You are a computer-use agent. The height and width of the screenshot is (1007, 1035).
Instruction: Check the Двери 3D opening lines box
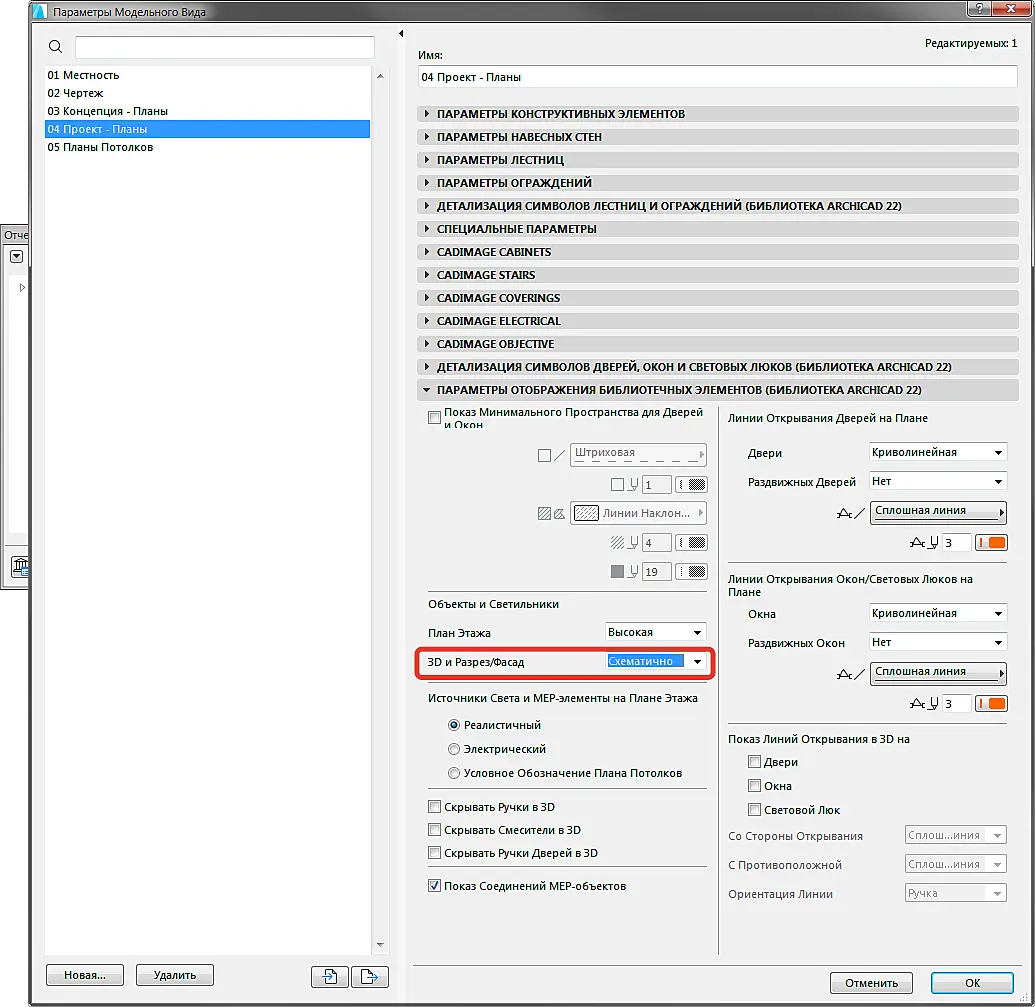[754, 762]
